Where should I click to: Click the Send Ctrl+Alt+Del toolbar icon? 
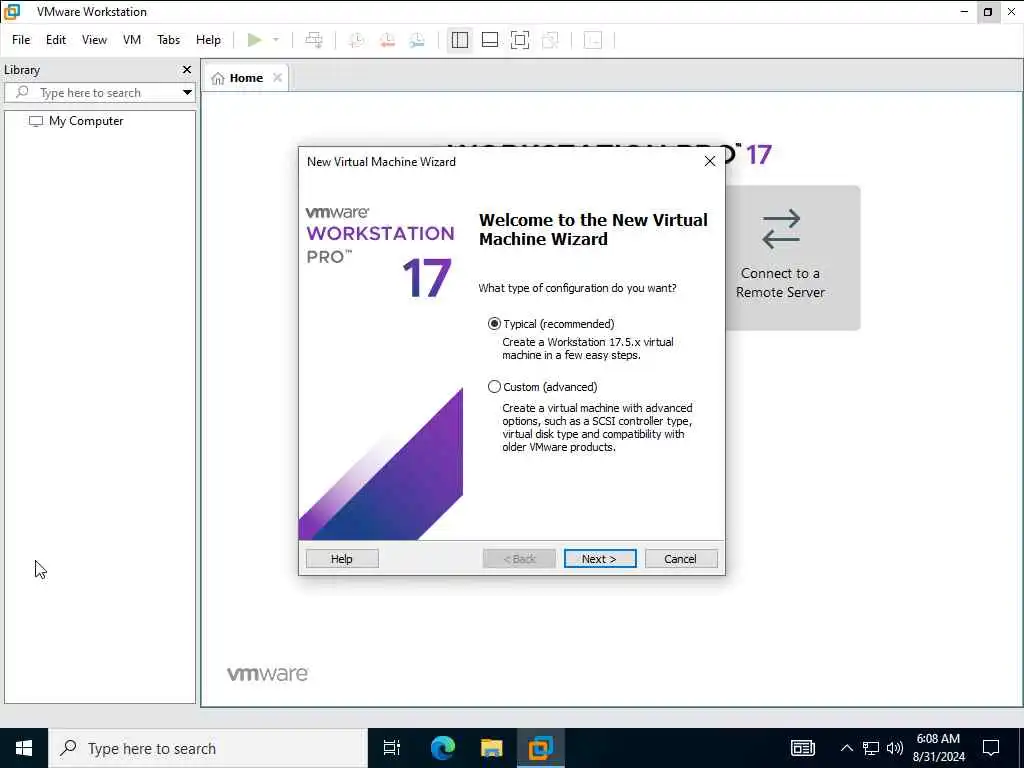314,40
